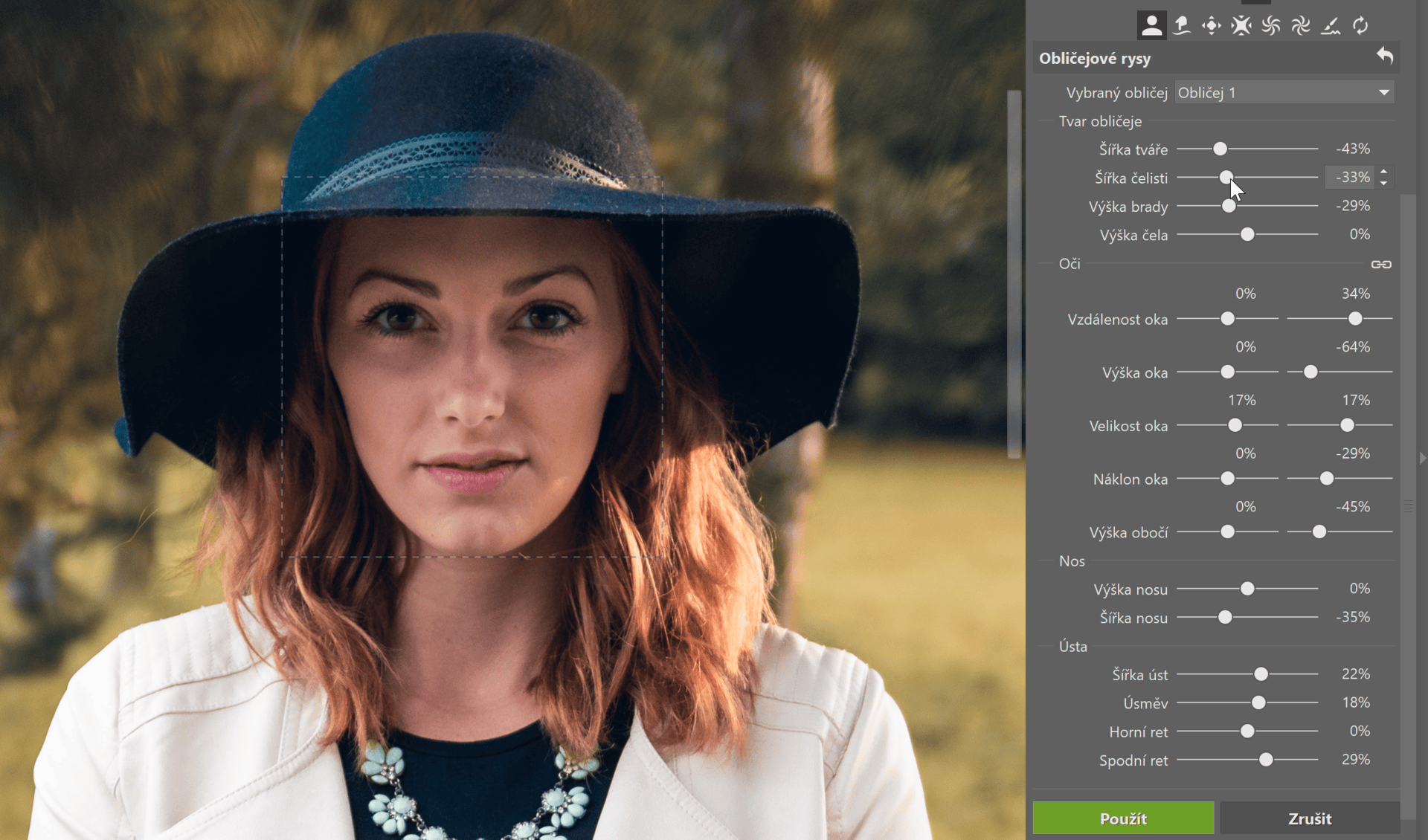Select the brush restore/reconstruct tool
This screenshot has width=1428, height=840.
pyautogui.click(x=1330, y=26)
